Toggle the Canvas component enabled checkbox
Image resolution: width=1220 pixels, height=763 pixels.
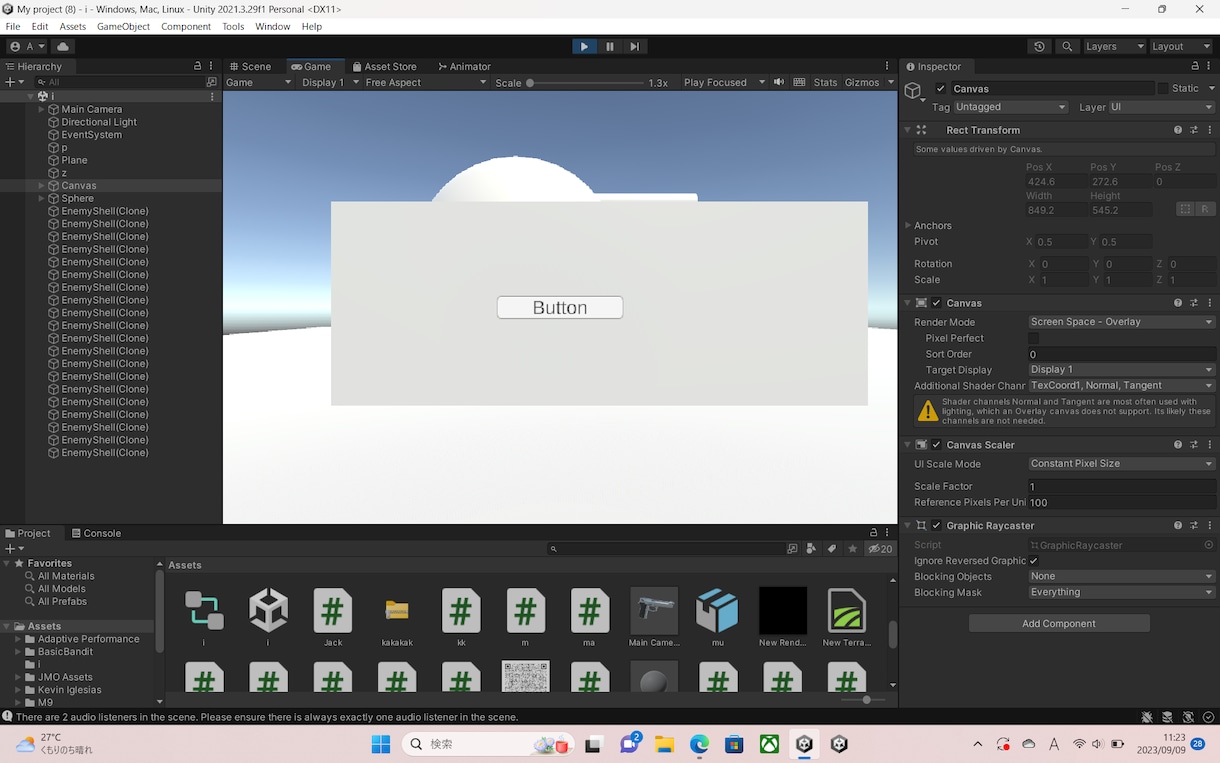coord(937,303)
